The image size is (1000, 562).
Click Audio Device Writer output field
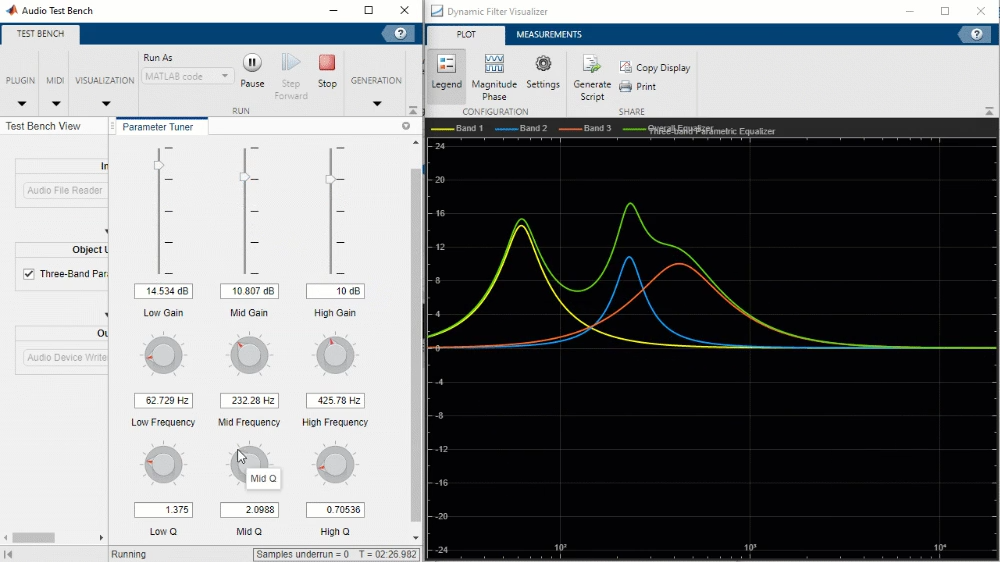point(65,357)
